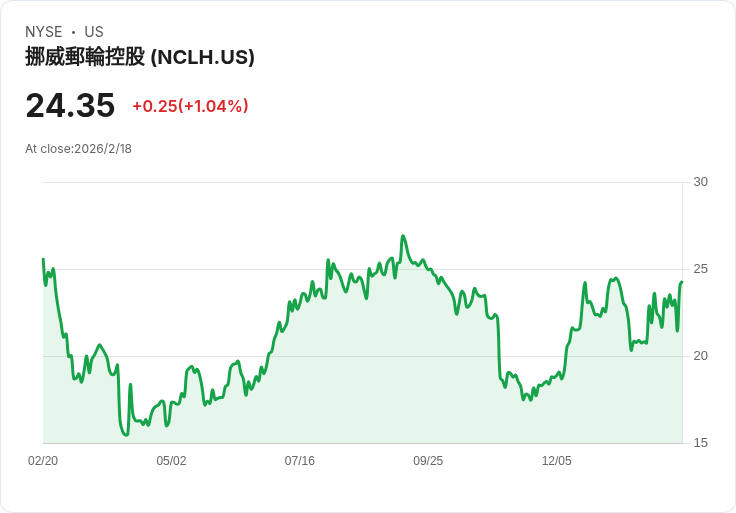Click the At close 2026/2/18 timestamp
The height and width of the screenshot is (513, 736).
coord(78,149)
